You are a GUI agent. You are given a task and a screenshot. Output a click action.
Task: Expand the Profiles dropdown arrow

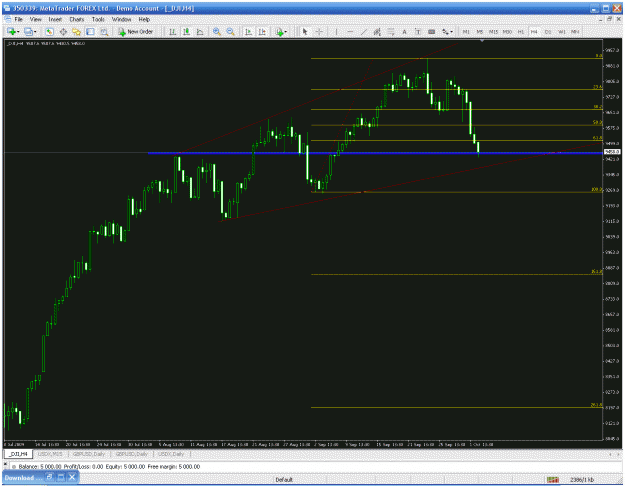35,32
